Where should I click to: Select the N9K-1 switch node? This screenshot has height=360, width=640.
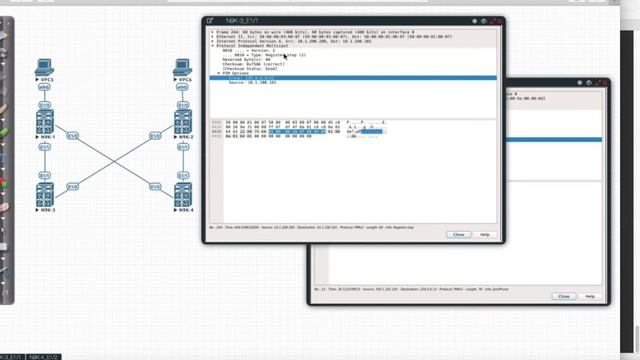click(x=45, y=122)
